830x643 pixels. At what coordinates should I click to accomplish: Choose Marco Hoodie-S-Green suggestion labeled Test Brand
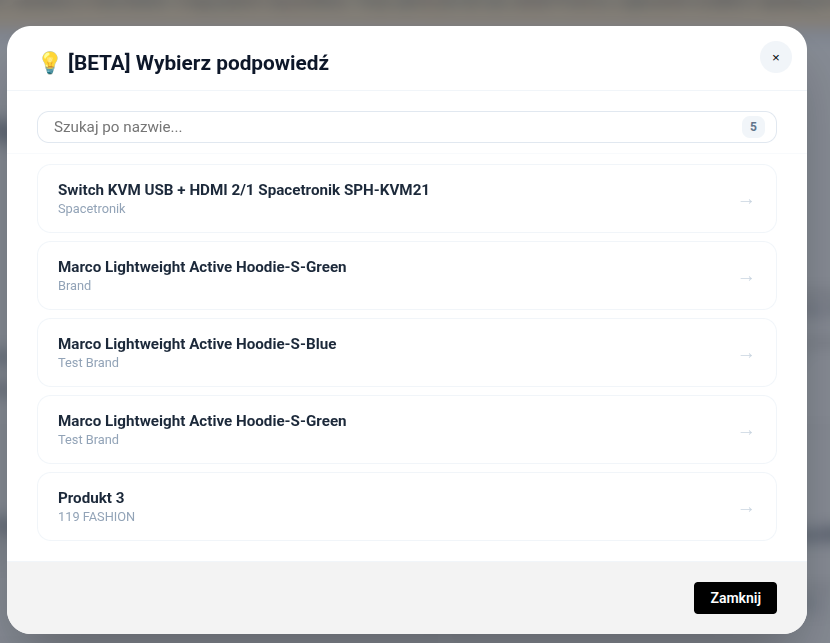click(202, 421)
